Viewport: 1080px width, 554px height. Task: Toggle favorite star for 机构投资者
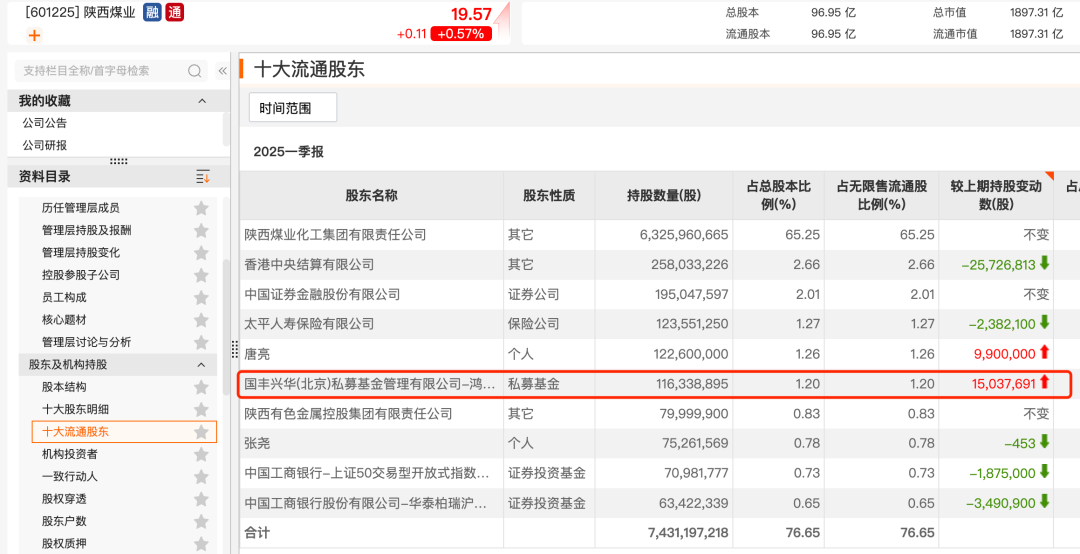pyautogui.click(x=201, y=454)
